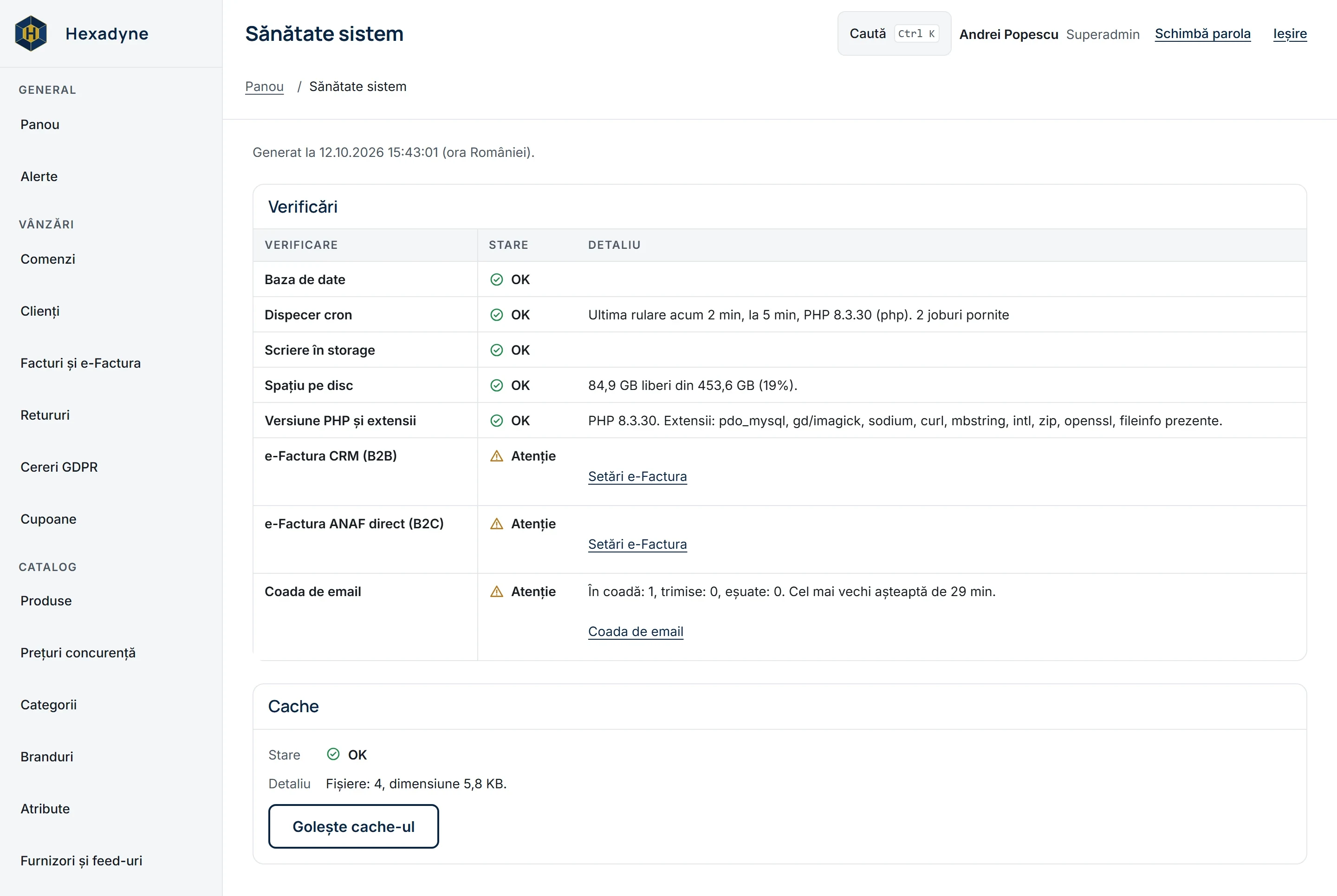
Task: Open the Coada de email link
Action: click(636, 631)
